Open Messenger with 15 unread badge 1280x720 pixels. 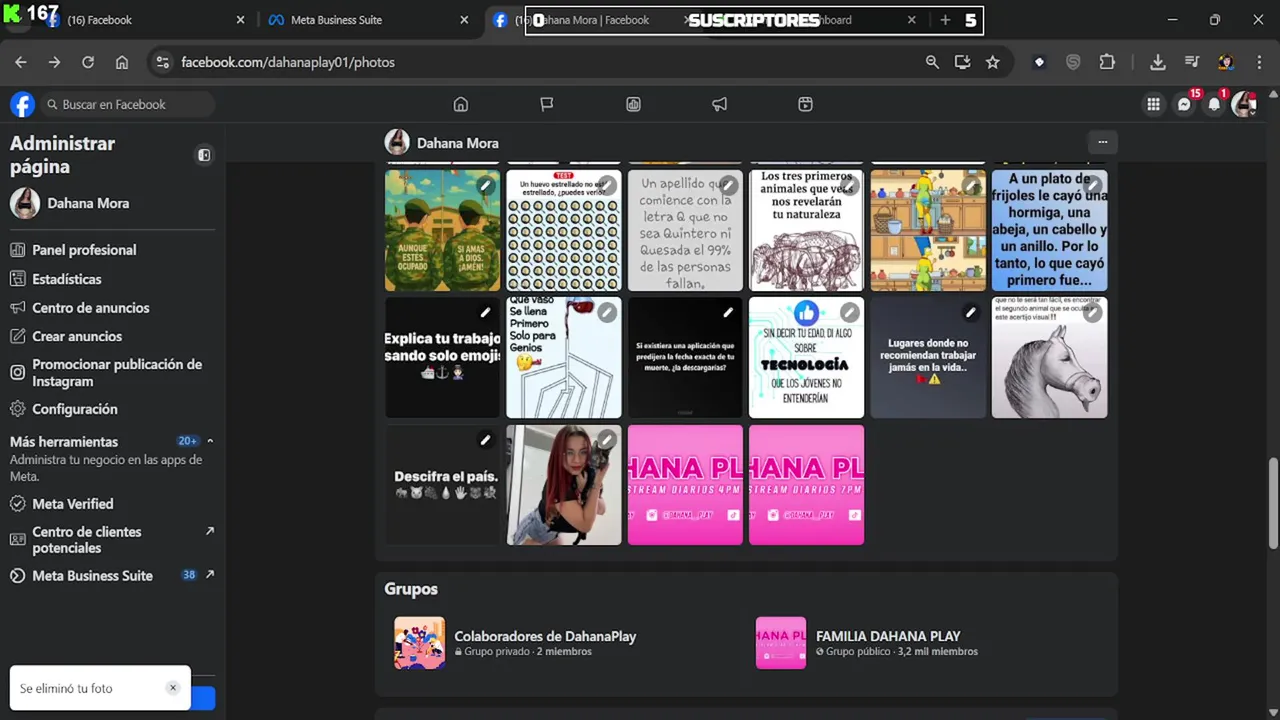click(1184, 104)
